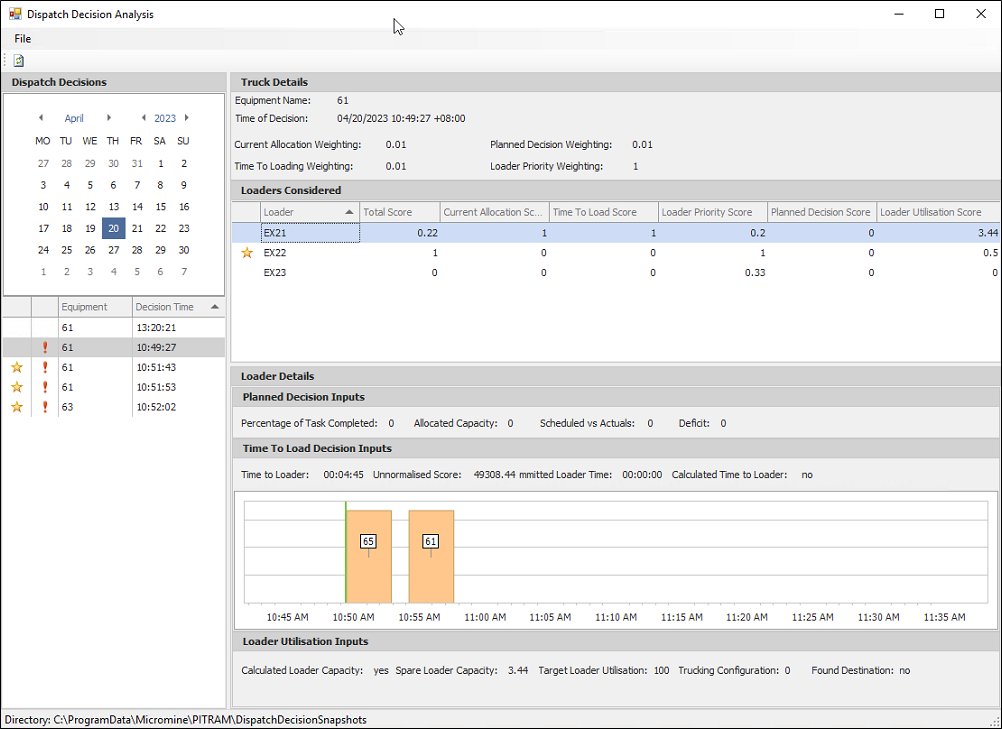The image size is (1002, 729).
Task: Advance the calendar to the next month
Action: coord(109,118)
